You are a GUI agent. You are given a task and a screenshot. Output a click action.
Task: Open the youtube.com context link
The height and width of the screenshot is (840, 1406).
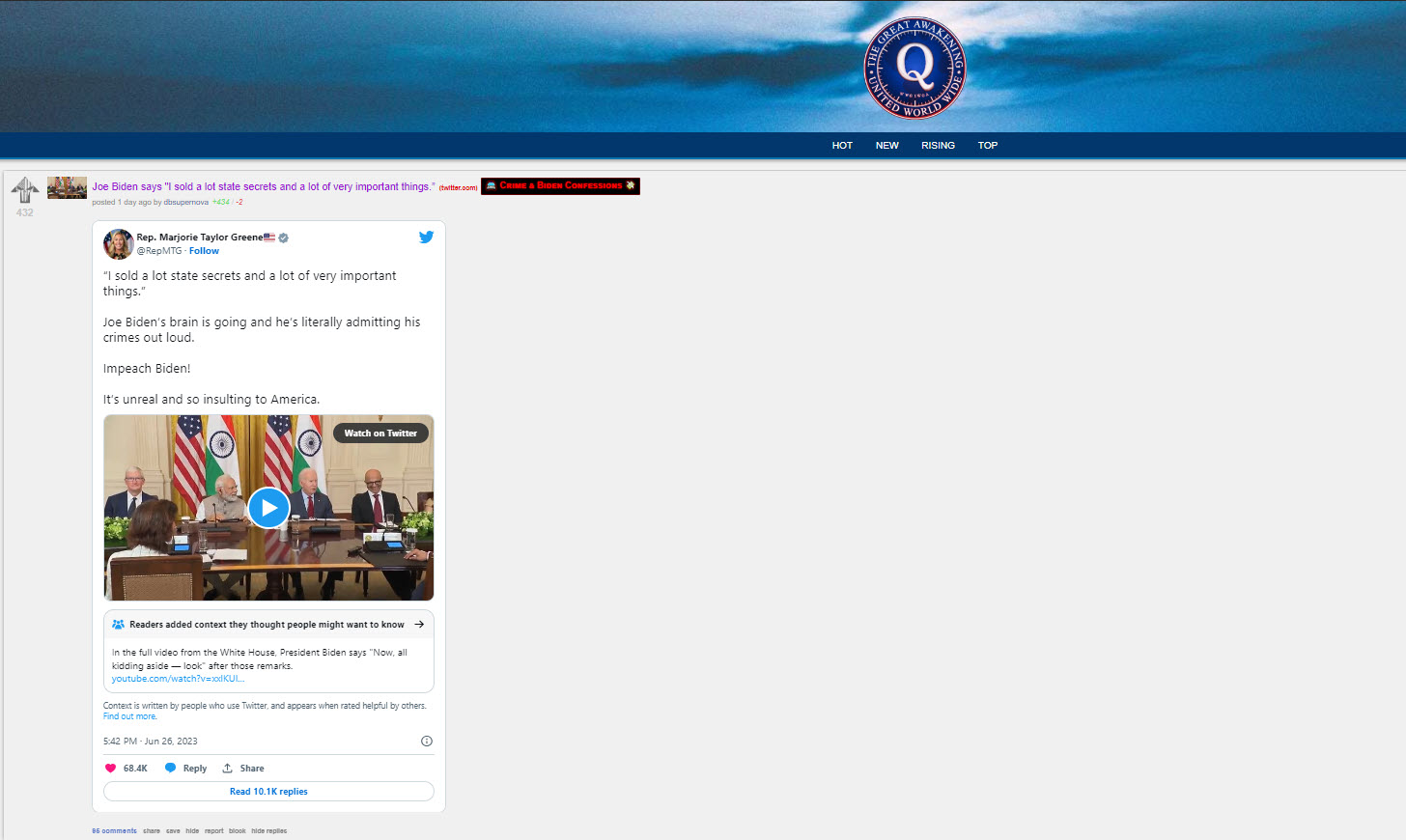pos(178,679)
